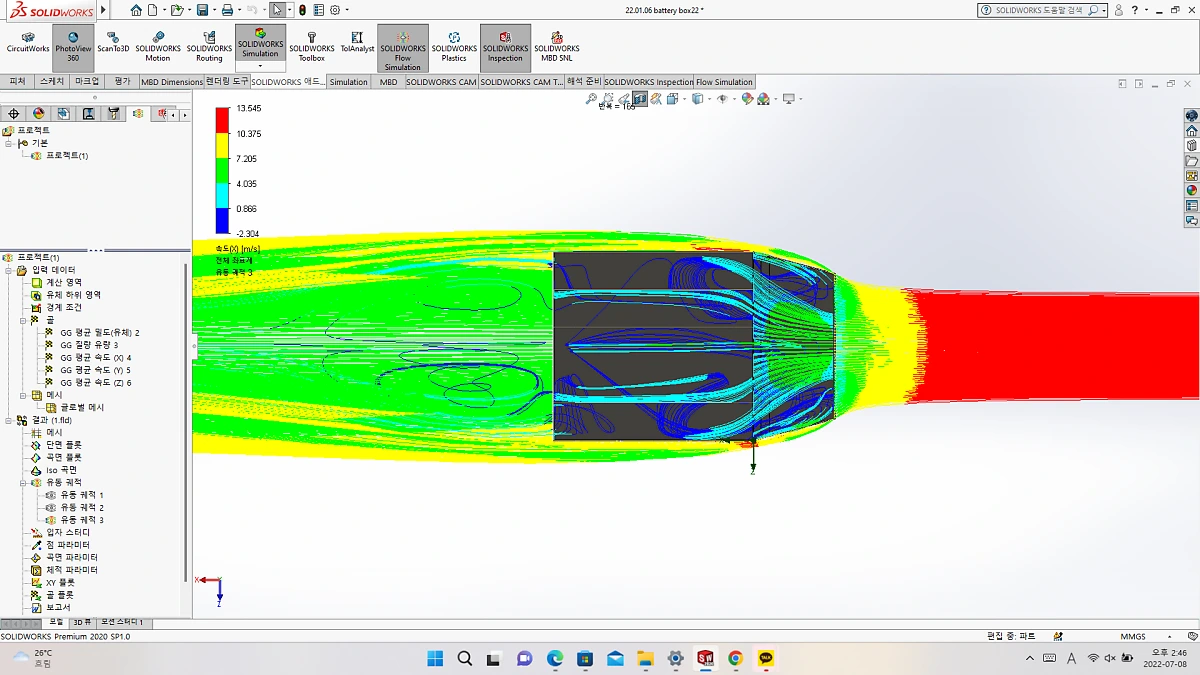Enable the SOLIDWORKS Toolbox add-in

pyautogui.click(x=312, y=46)
